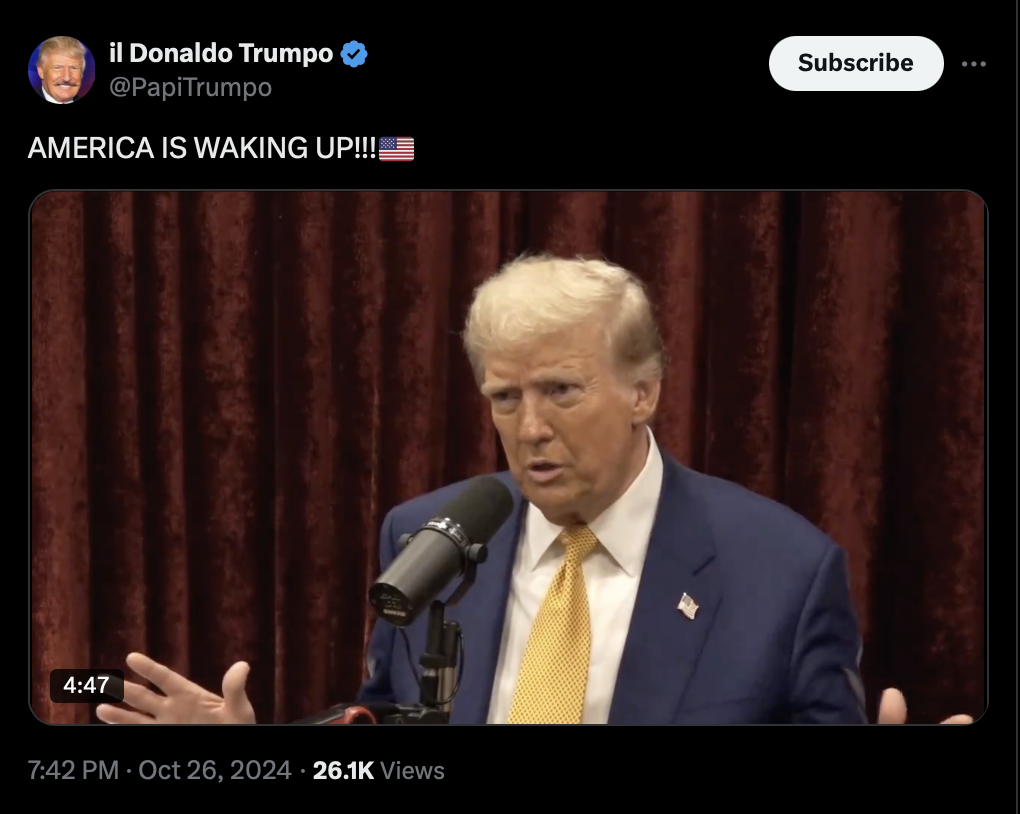Visit the @PapiTrumpo handle link
This screenshot has width=1020, height=814.
point(190,87)
